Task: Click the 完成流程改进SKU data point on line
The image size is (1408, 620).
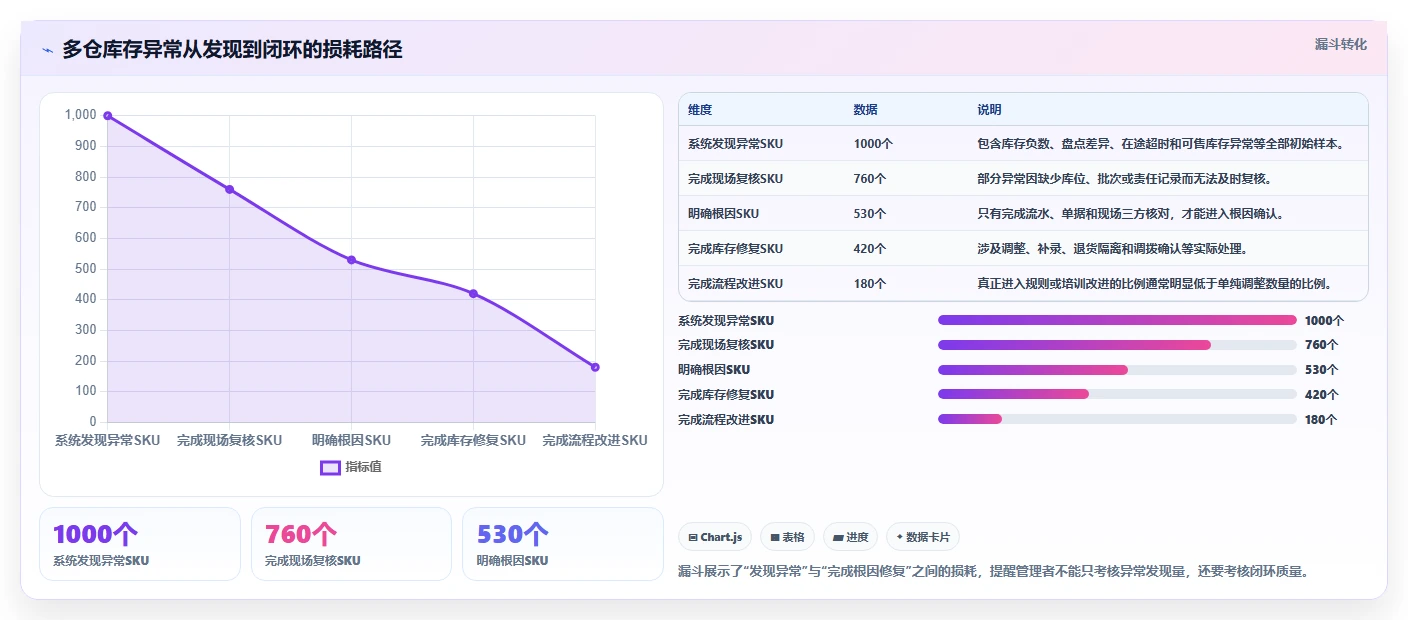Action: 595,367
